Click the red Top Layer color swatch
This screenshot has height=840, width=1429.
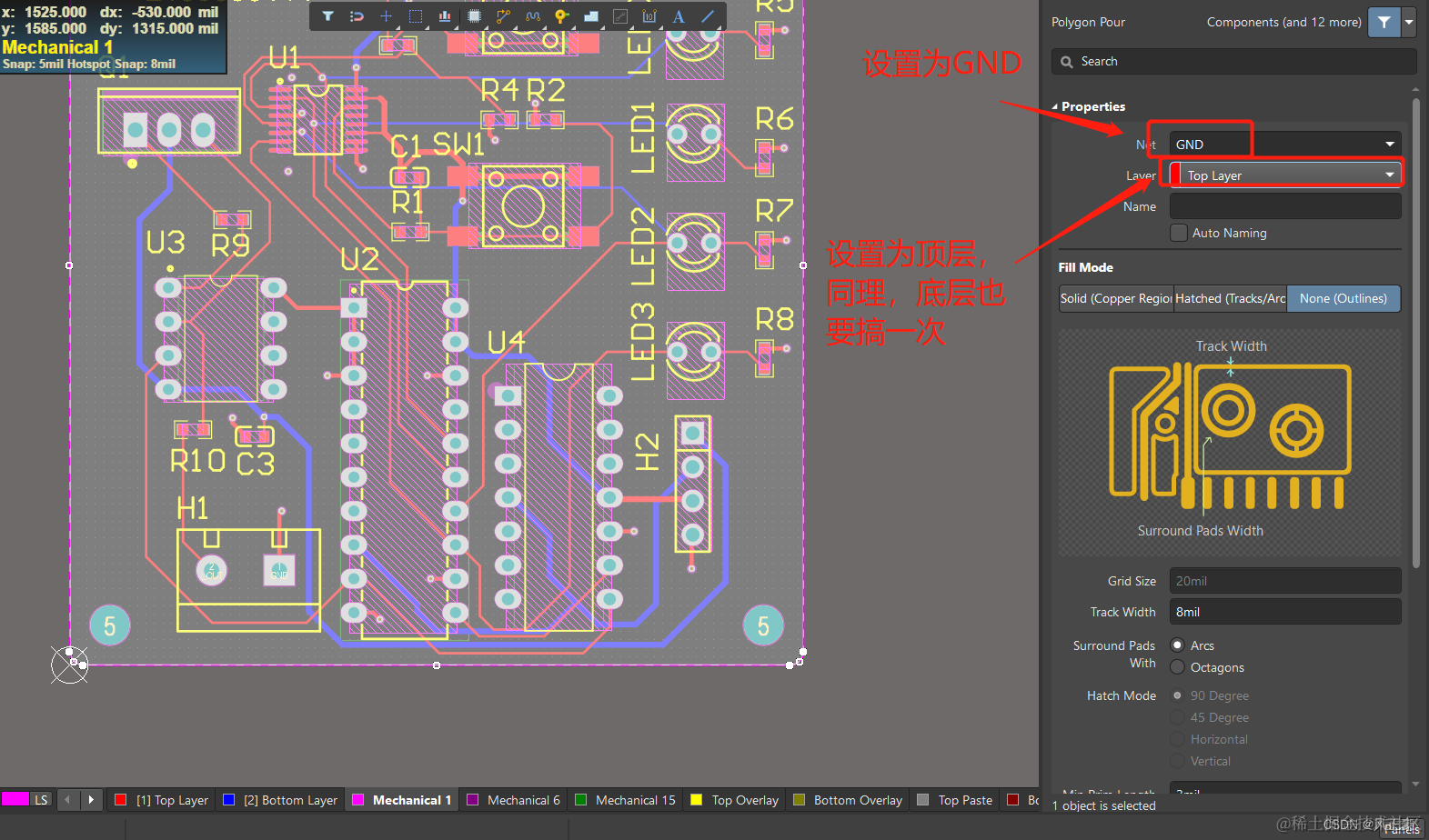[120, 800]
